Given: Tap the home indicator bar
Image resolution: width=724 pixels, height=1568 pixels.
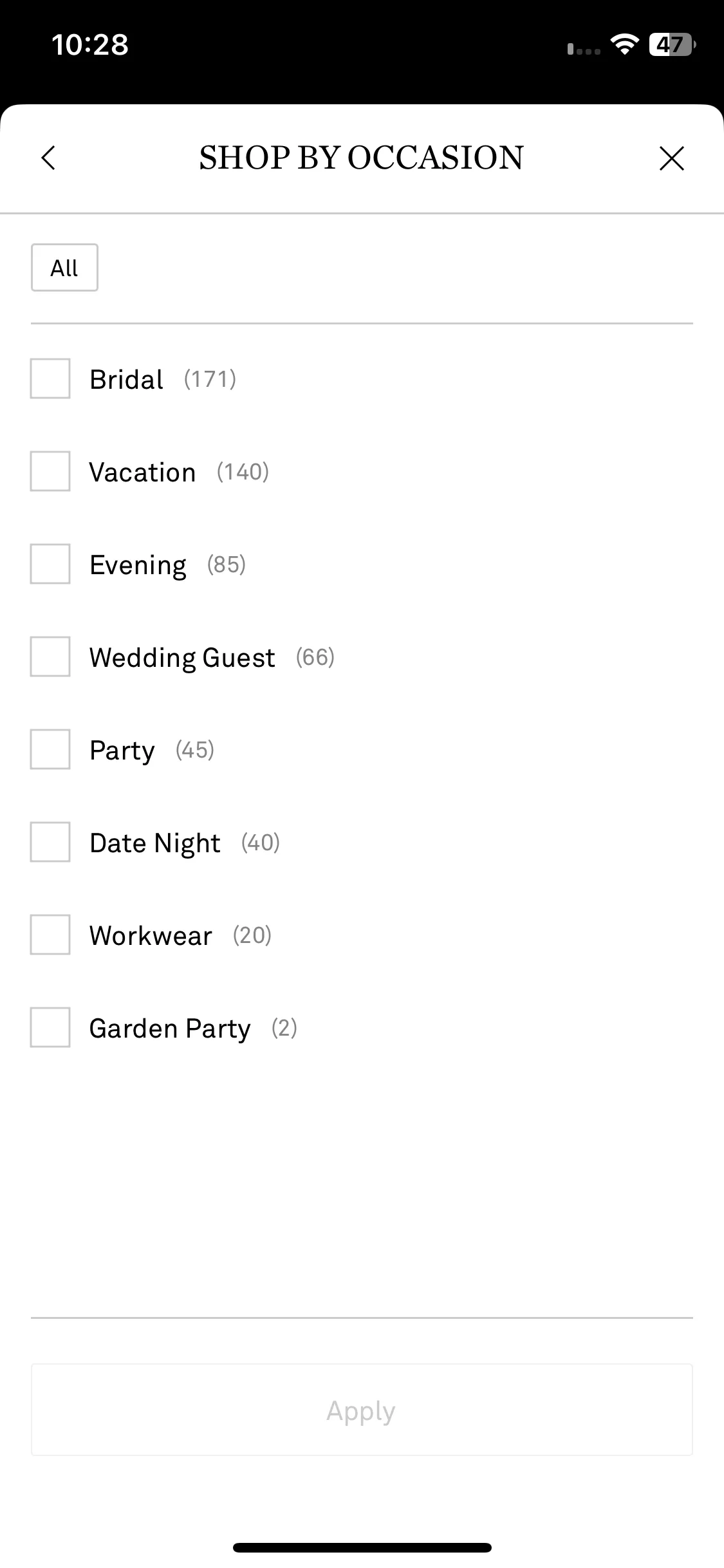Looking at the screenshot, I should click(x=362, y=1547).
